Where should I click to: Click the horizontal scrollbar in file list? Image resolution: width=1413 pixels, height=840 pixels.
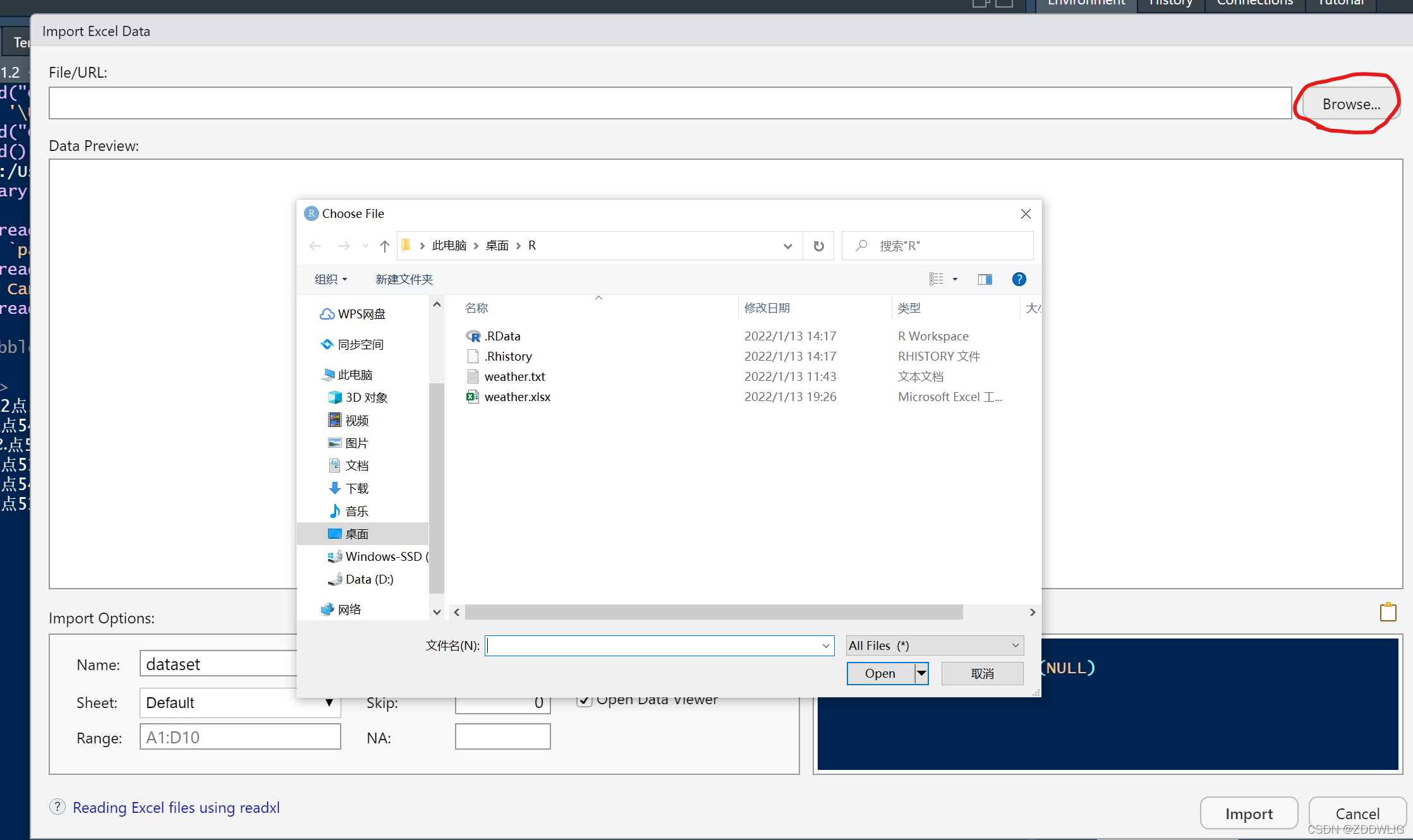pyautogui.click(x=713, y=612)
